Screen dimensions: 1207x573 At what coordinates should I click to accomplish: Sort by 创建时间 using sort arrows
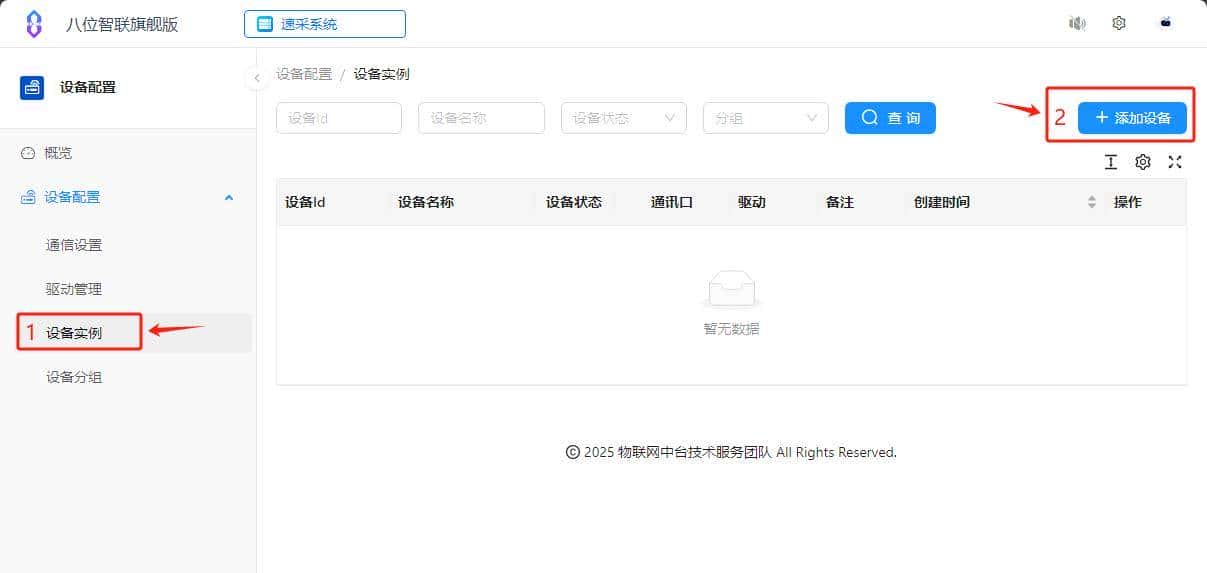click(x=1091, y=202)
